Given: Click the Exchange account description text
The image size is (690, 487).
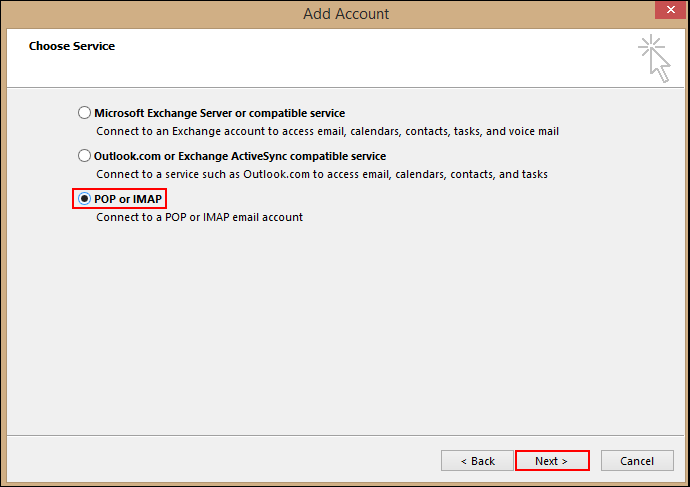Looking at the screenshot, I should (x=327, y=131).
